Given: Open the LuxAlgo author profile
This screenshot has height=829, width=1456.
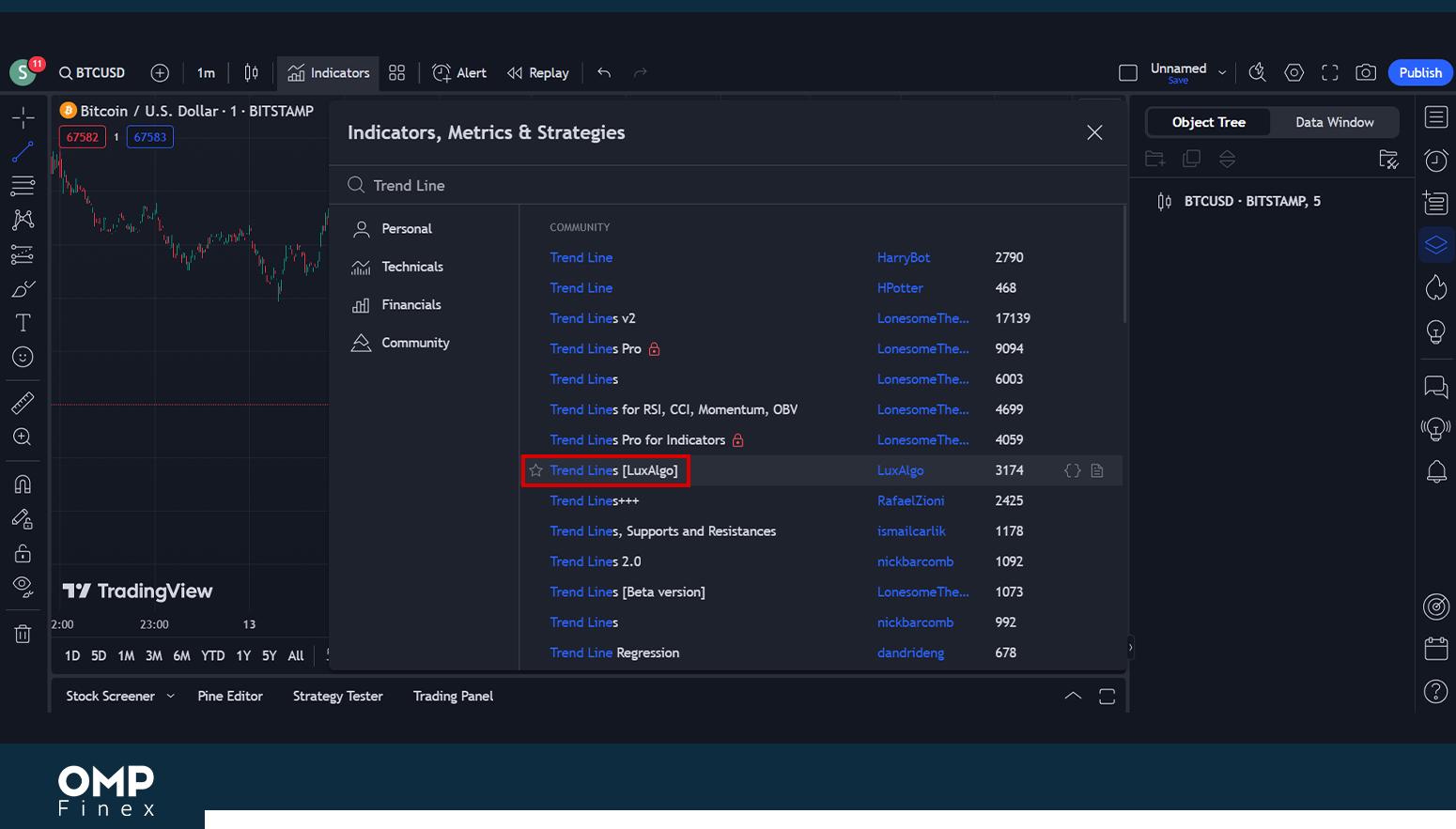Looking at the screenshot, I should 900,470.
